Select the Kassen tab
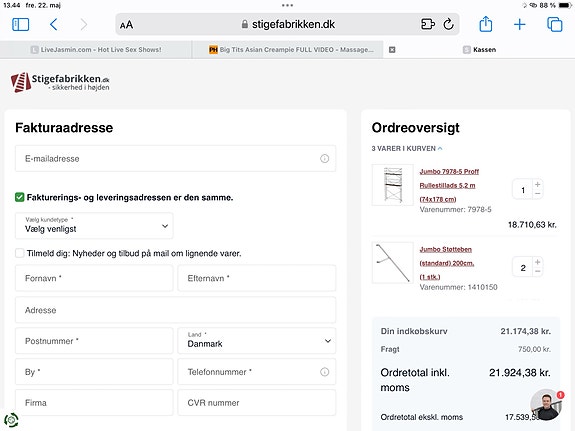The height and width of the screenshot is (431, 575). (x=479, y=50)
